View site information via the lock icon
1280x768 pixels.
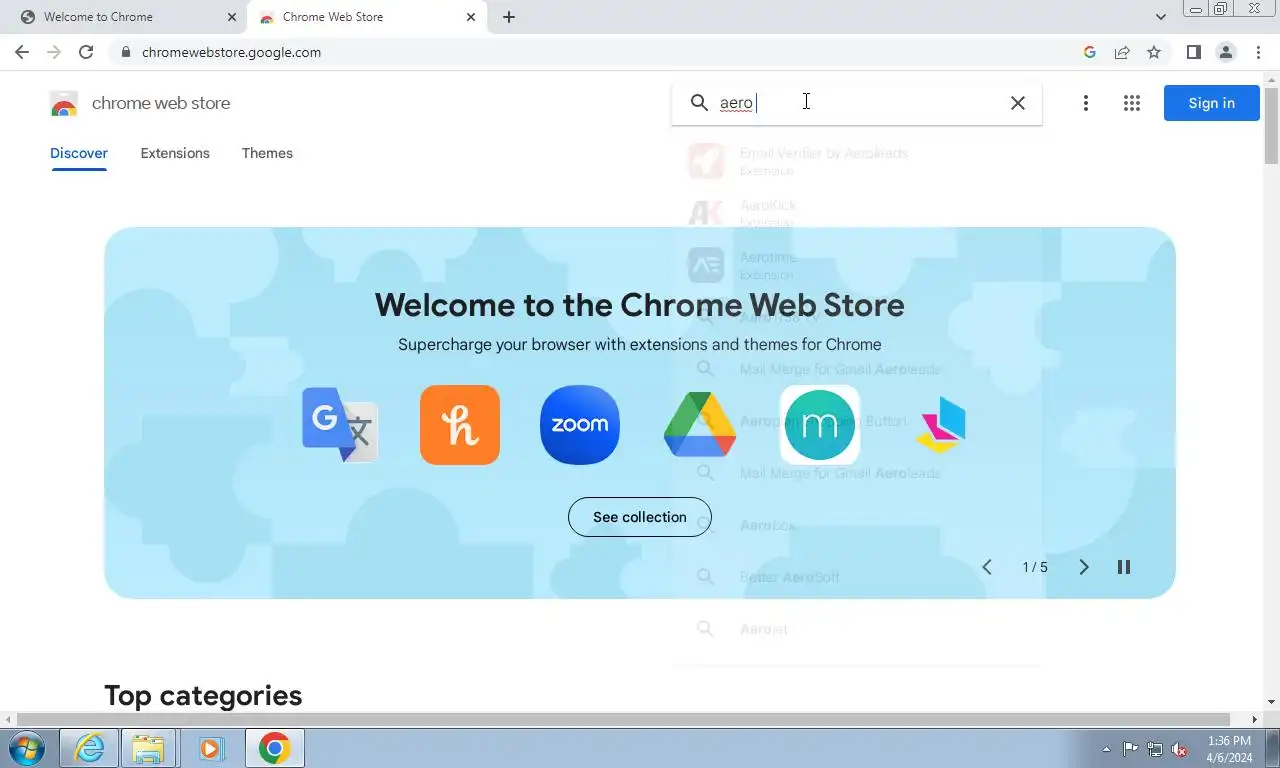[125, 52]
